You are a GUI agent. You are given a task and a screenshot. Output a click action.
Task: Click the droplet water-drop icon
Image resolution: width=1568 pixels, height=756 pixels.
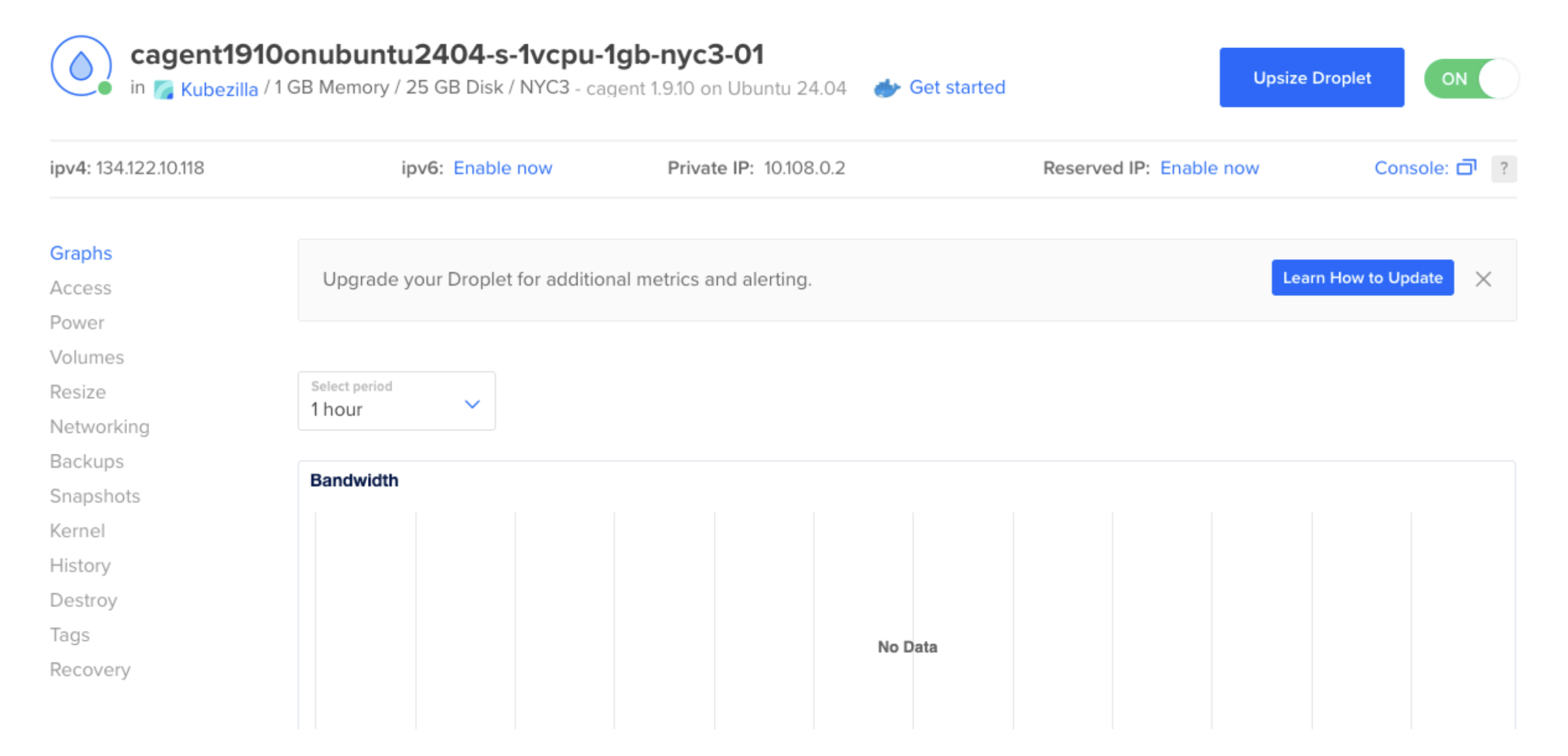(82, 65)
